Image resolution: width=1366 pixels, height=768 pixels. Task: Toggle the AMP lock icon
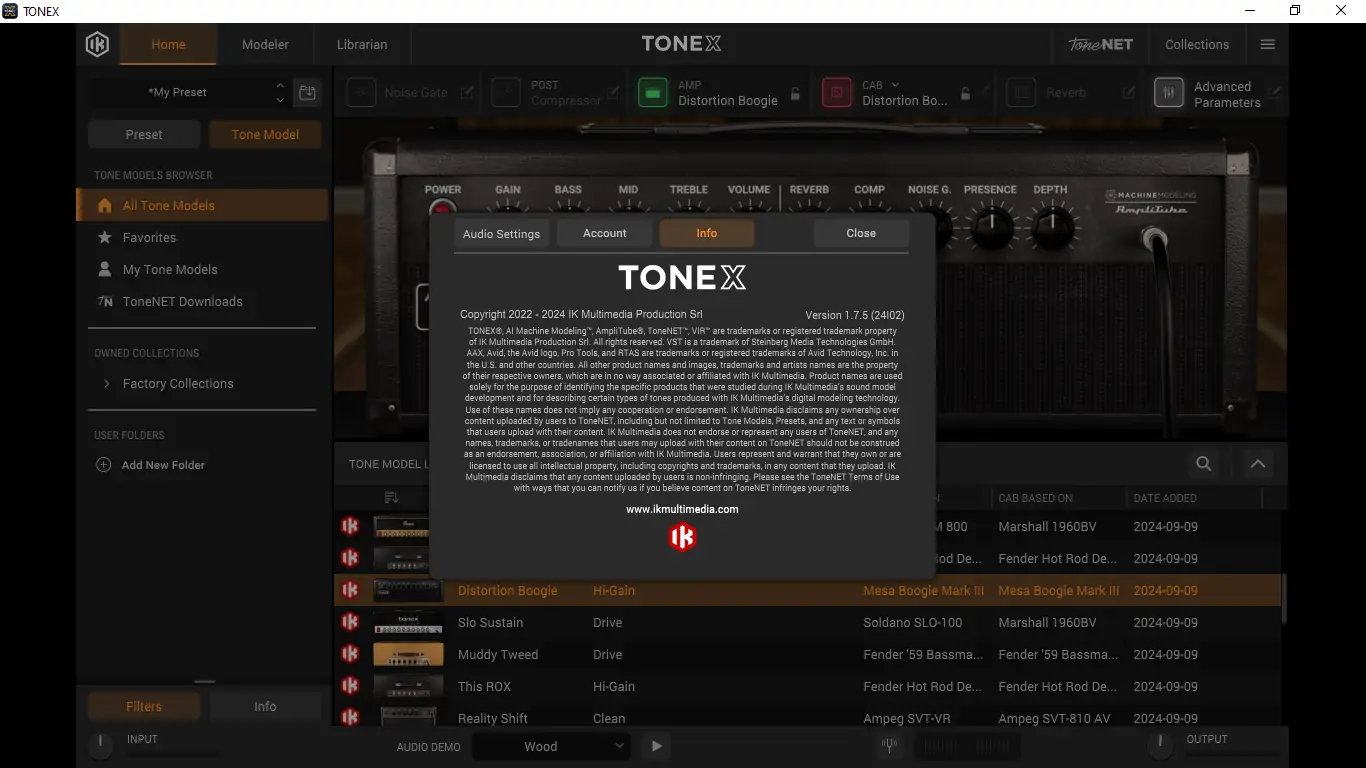[795, 93]
